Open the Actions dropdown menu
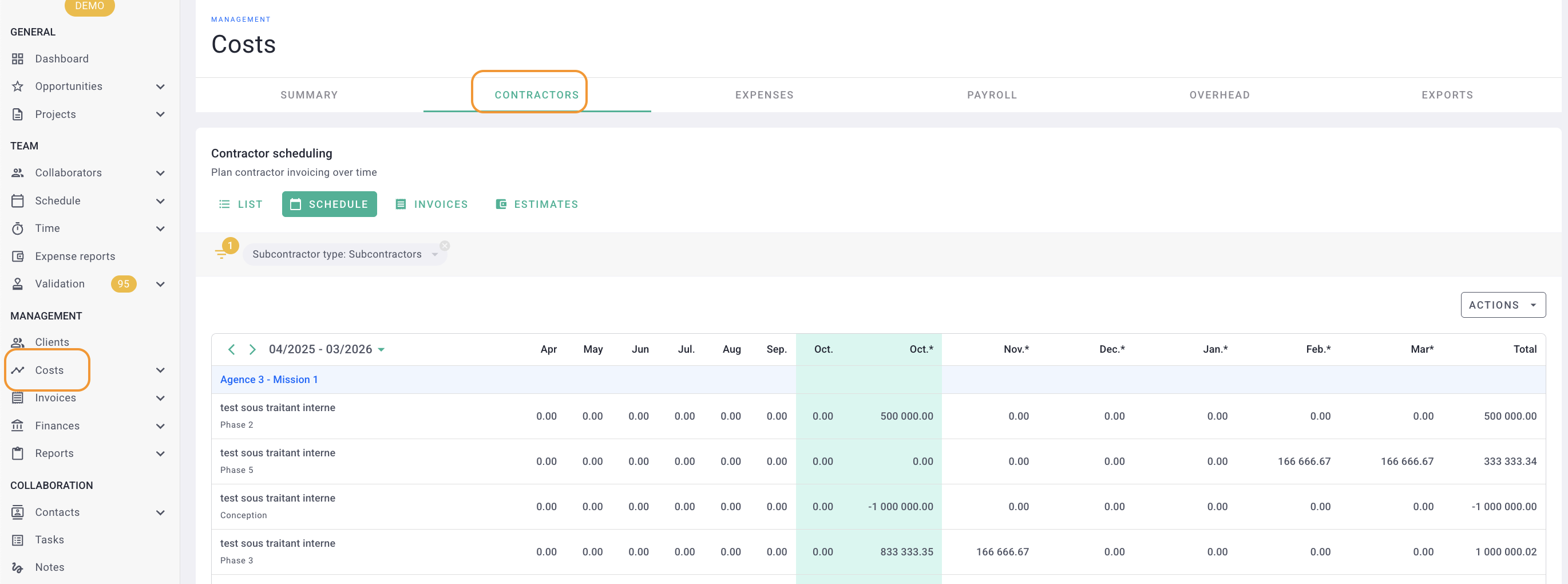 coord(1502,305)
